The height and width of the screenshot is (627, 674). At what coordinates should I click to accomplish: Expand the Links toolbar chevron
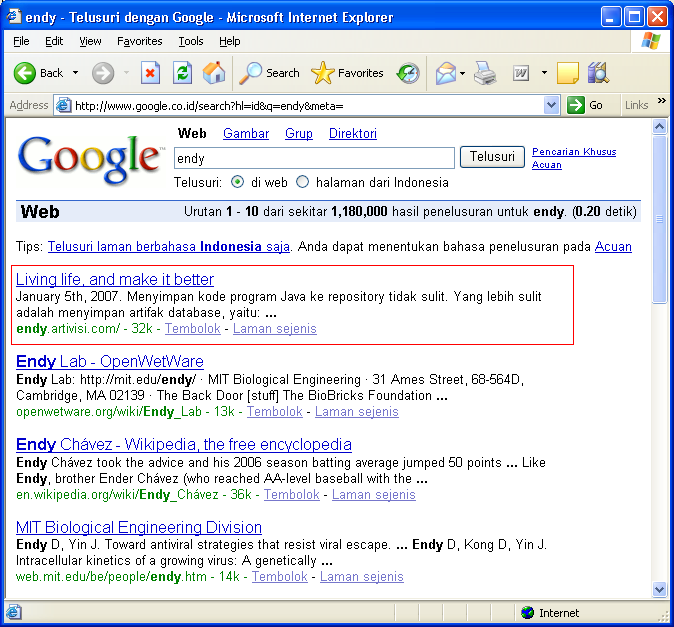[661, 105]
